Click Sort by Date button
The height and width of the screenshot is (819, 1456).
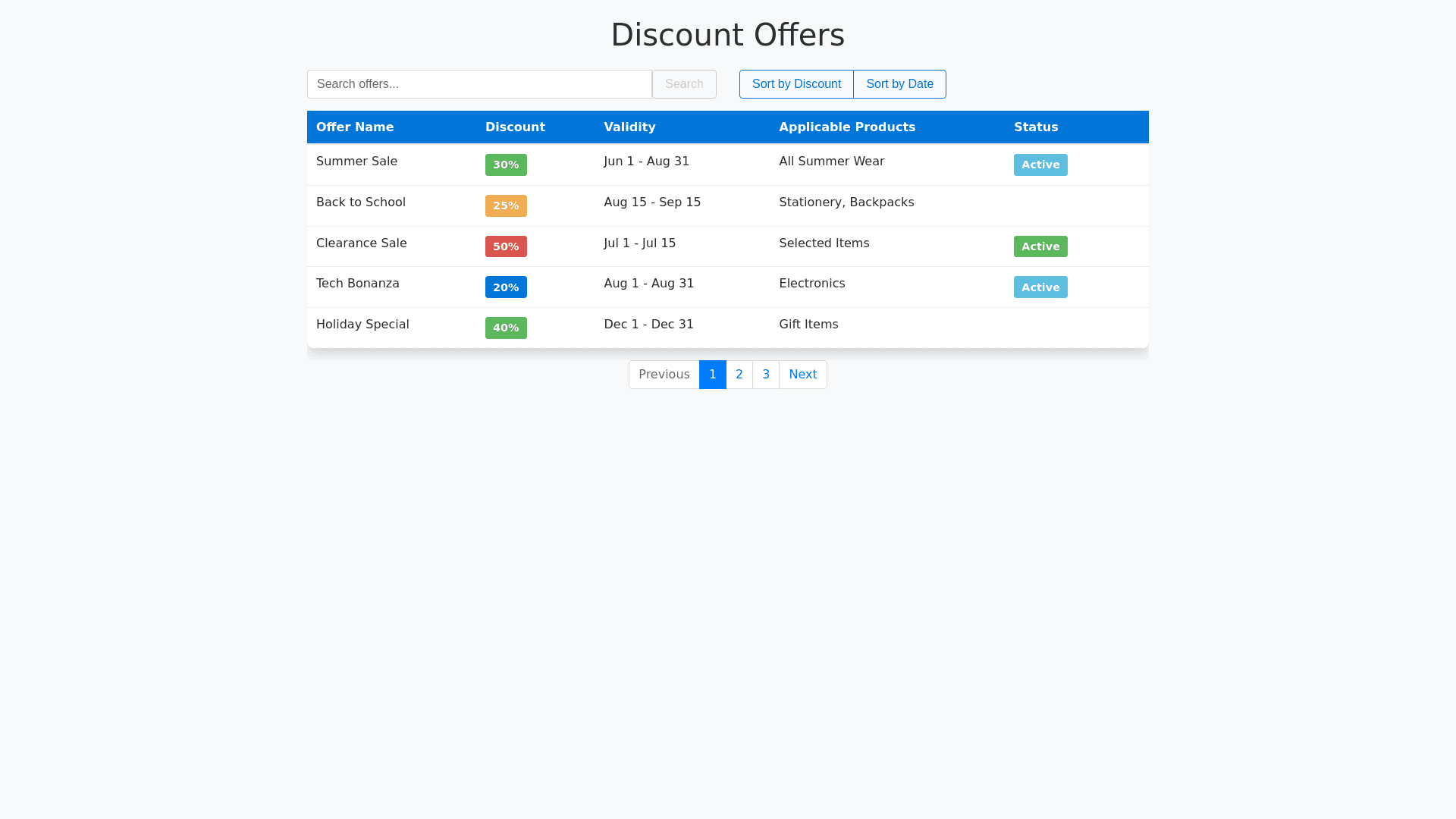(x=899, y=84)
